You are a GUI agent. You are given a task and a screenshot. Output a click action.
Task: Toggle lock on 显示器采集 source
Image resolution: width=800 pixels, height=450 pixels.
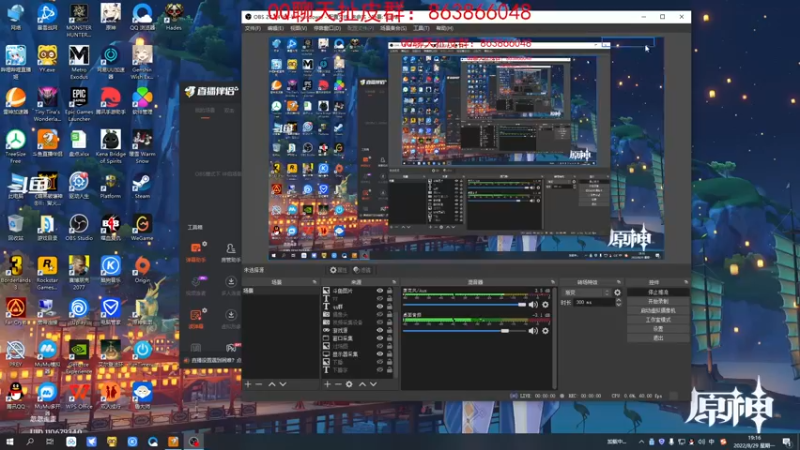(390, 354)
